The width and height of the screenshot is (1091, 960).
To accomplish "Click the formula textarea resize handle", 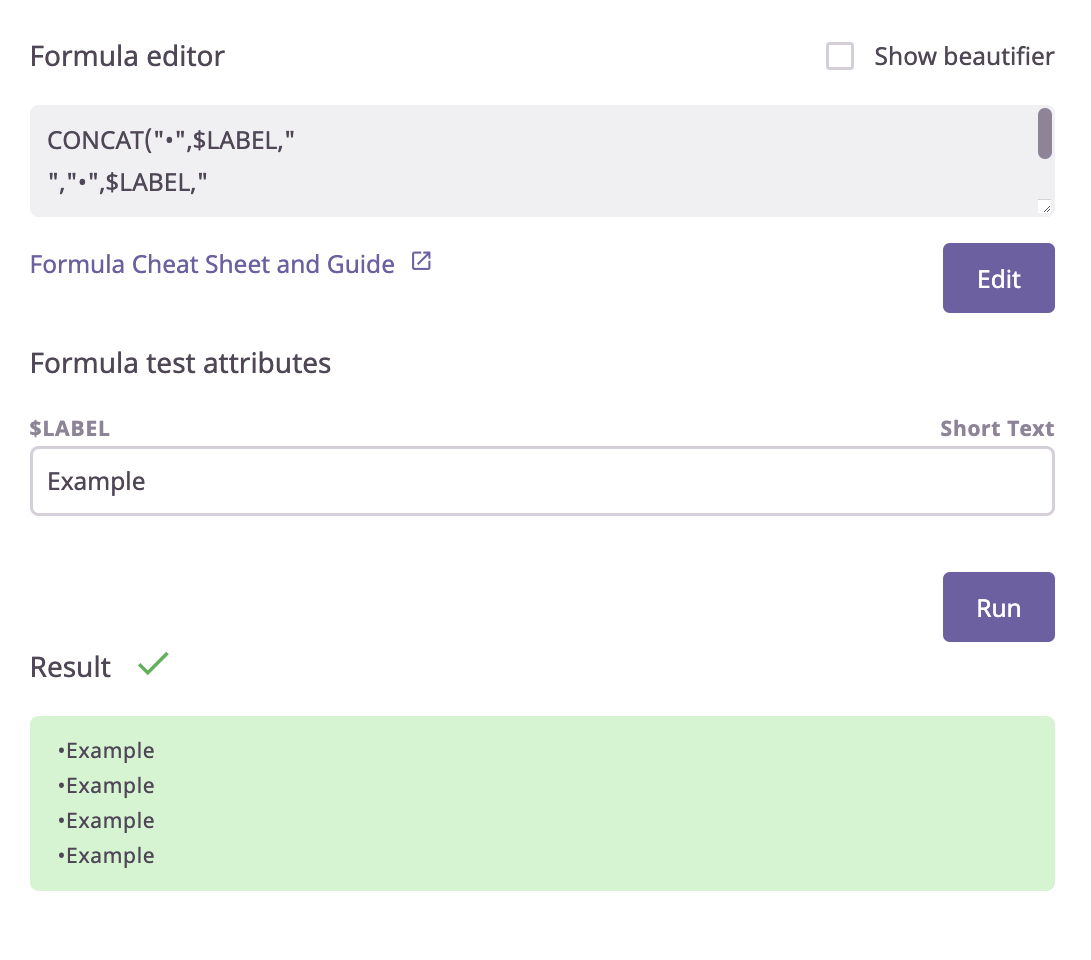I will pyautogui.click(x=1045, y=208).
